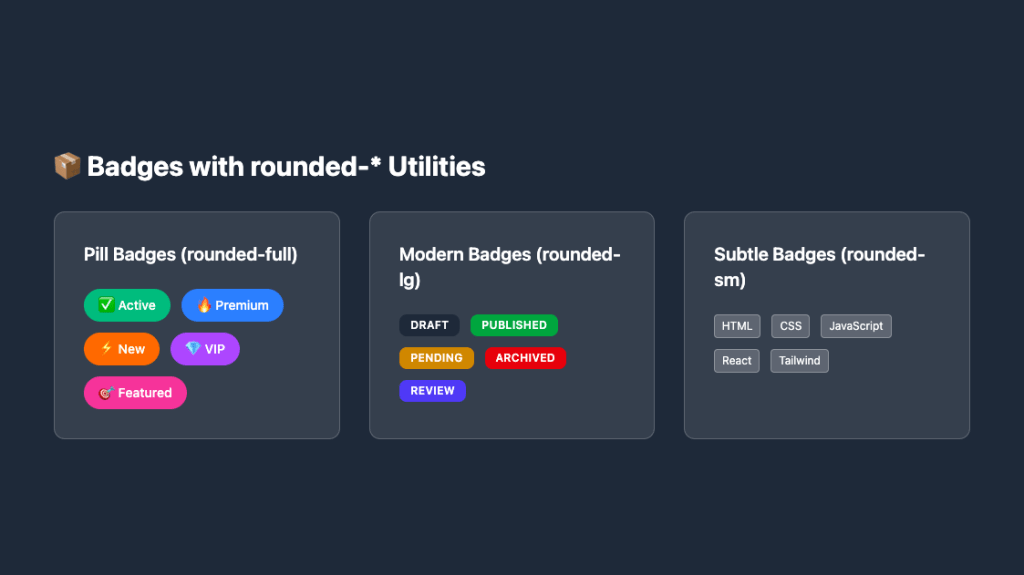Image resolution: width=1024 pixels, height=575 pixels.
Task: Click the orange PENDING badge
Action: (436, 358)
